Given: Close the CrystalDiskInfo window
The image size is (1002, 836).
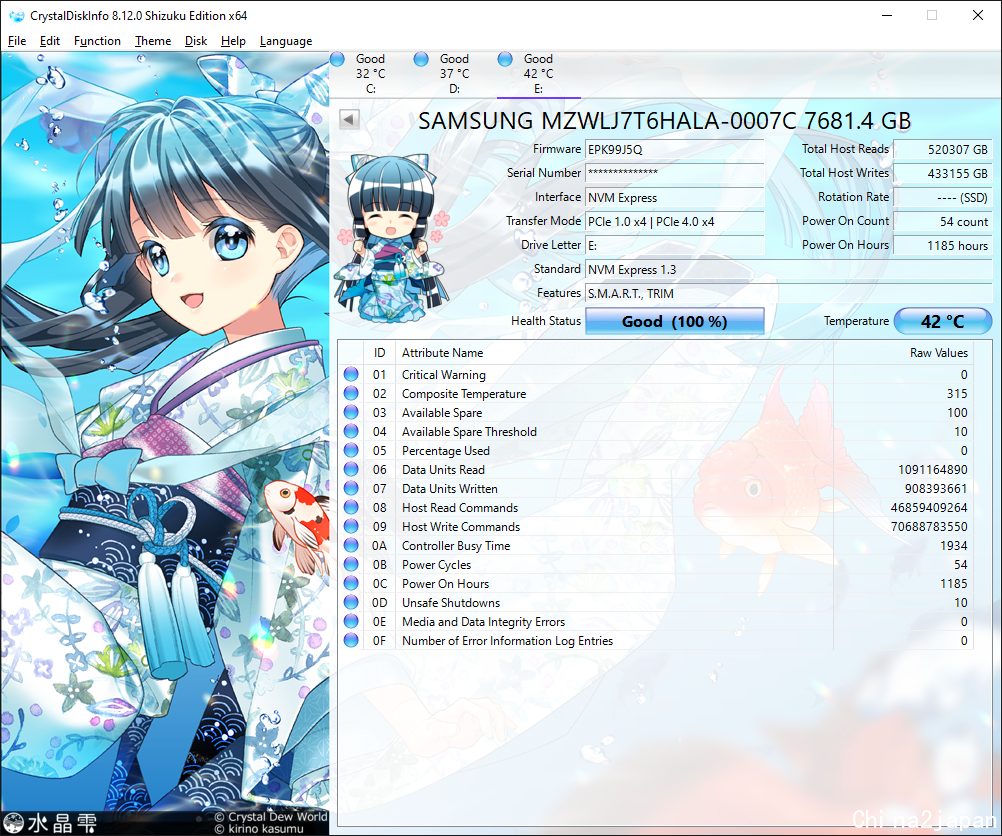Looking at the screenshot, I should pyautogui.click(x=978, y=15).
